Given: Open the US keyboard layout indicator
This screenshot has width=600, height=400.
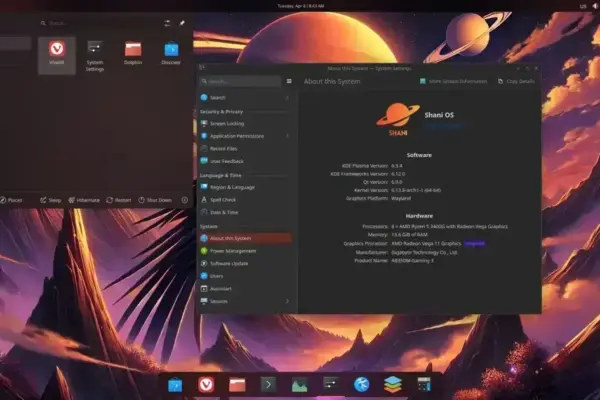Looking at the screenshot, I should click(x=583, y=6).
